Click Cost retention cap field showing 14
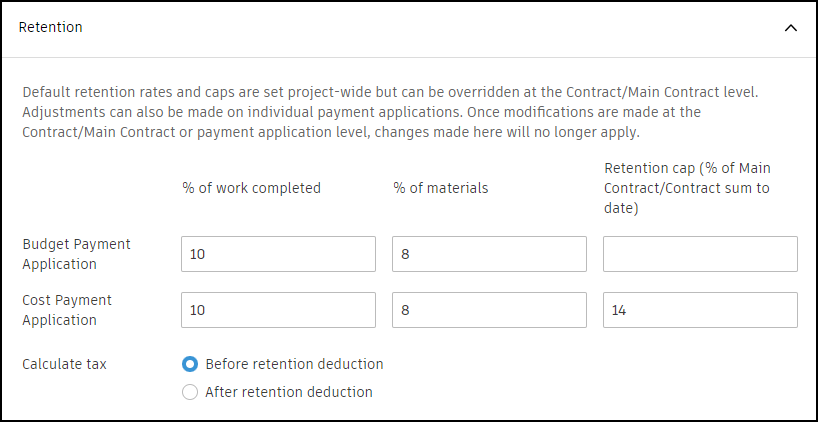This screenshot has width=818, height=422. 700,310
